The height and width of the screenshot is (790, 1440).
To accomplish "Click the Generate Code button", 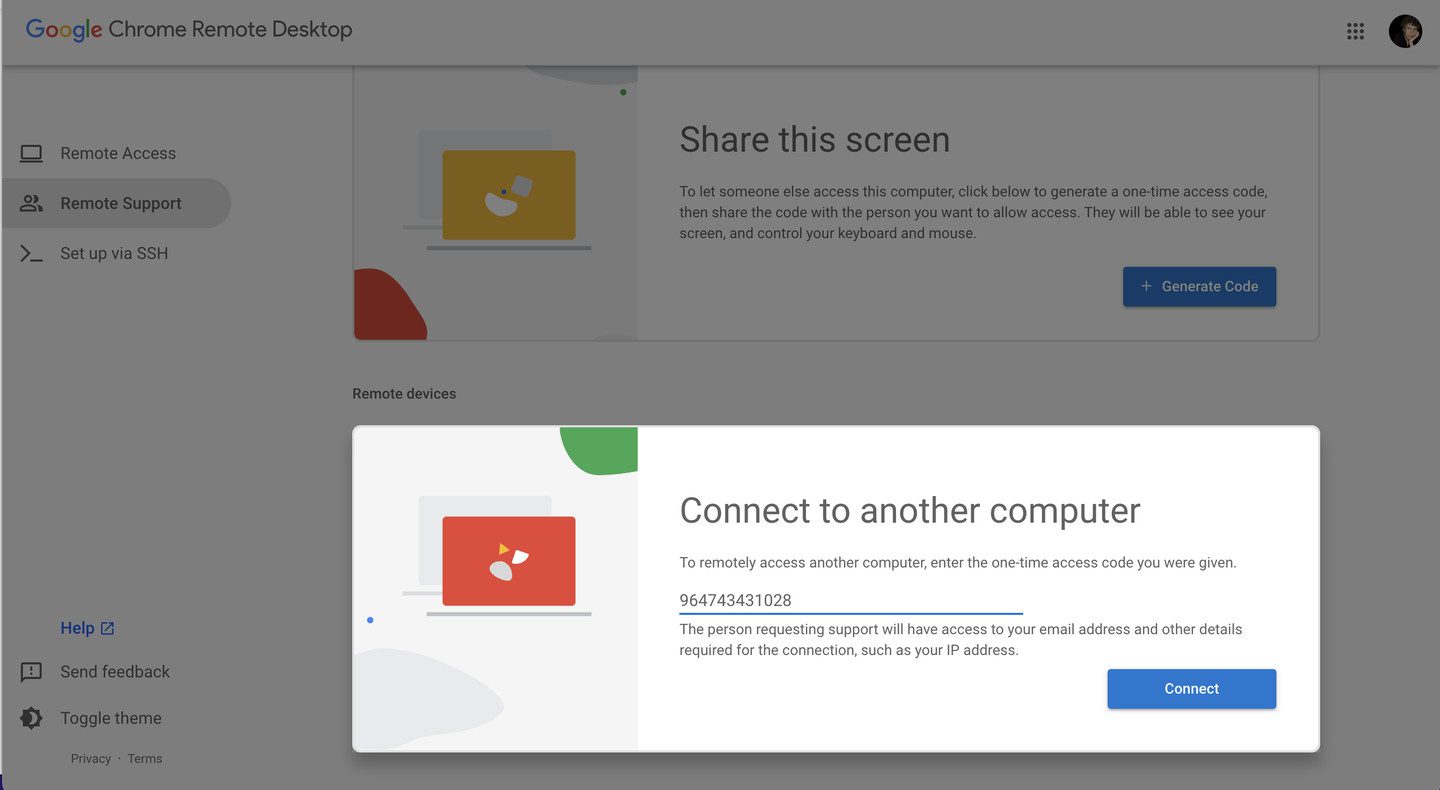I will click(1199, 286).
